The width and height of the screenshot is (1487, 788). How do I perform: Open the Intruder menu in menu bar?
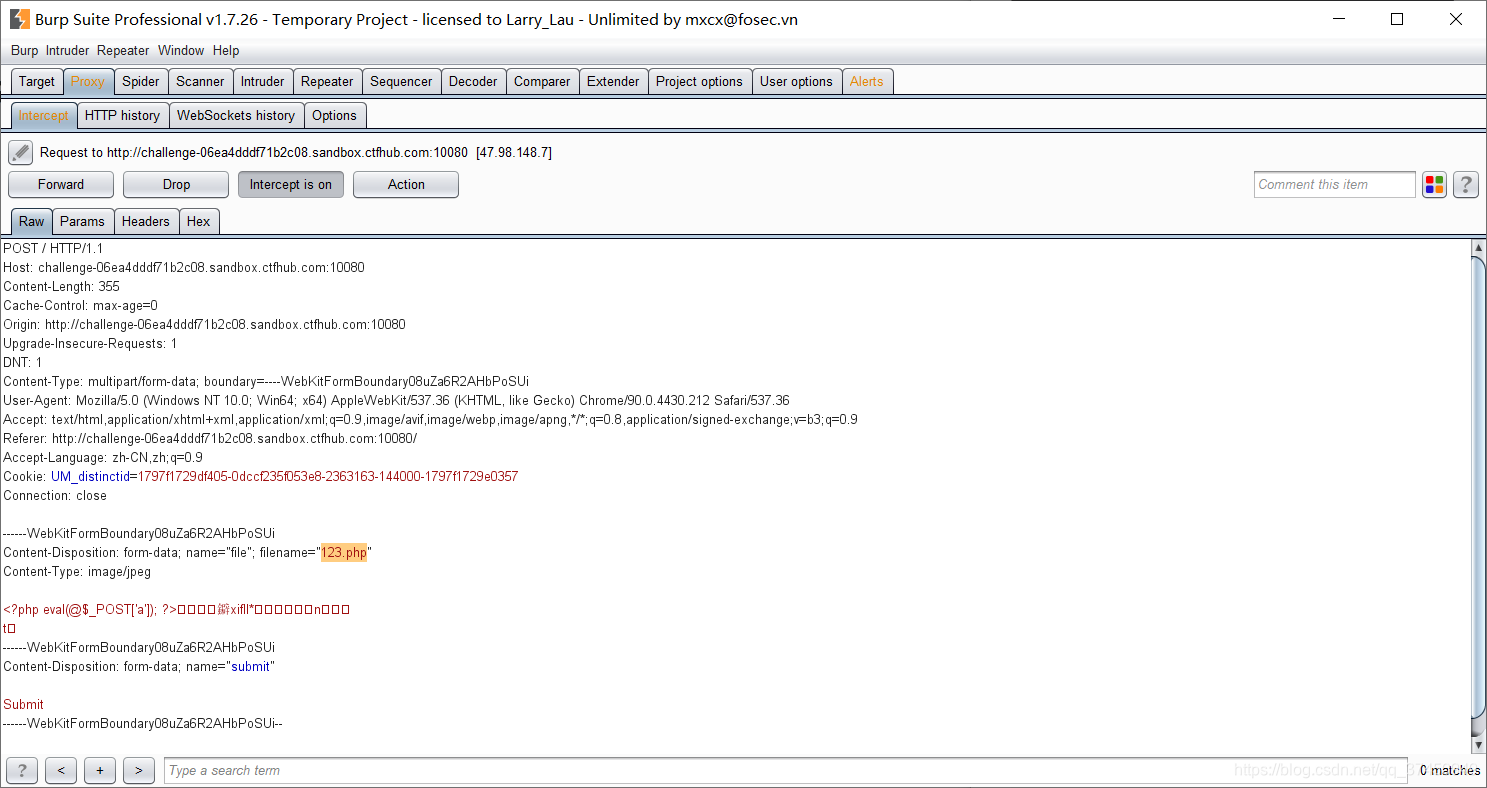(67, 50)
